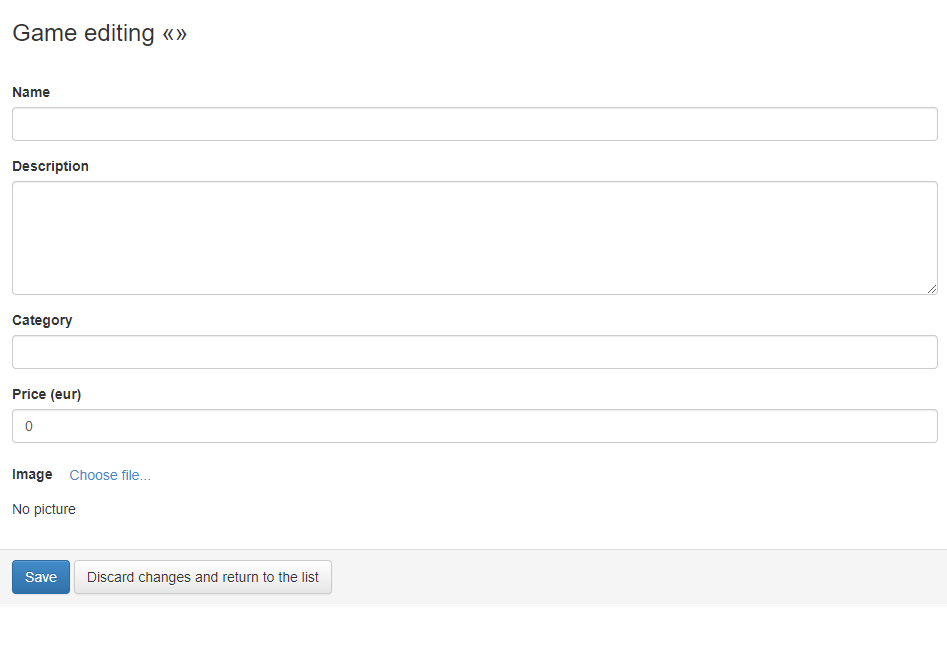The width and height of the screenshot is (947, 662).
Task: Click the Image label
Action: tap(32, 475)
